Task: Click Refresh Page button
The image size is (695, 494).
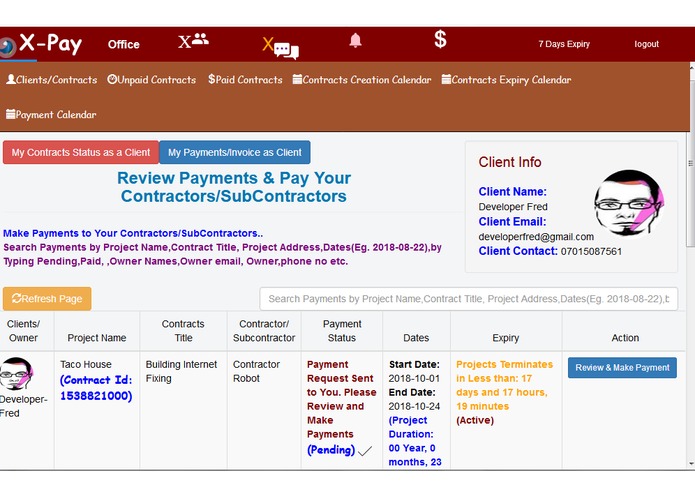Action: pyautogui.click(x=47, y=299)
